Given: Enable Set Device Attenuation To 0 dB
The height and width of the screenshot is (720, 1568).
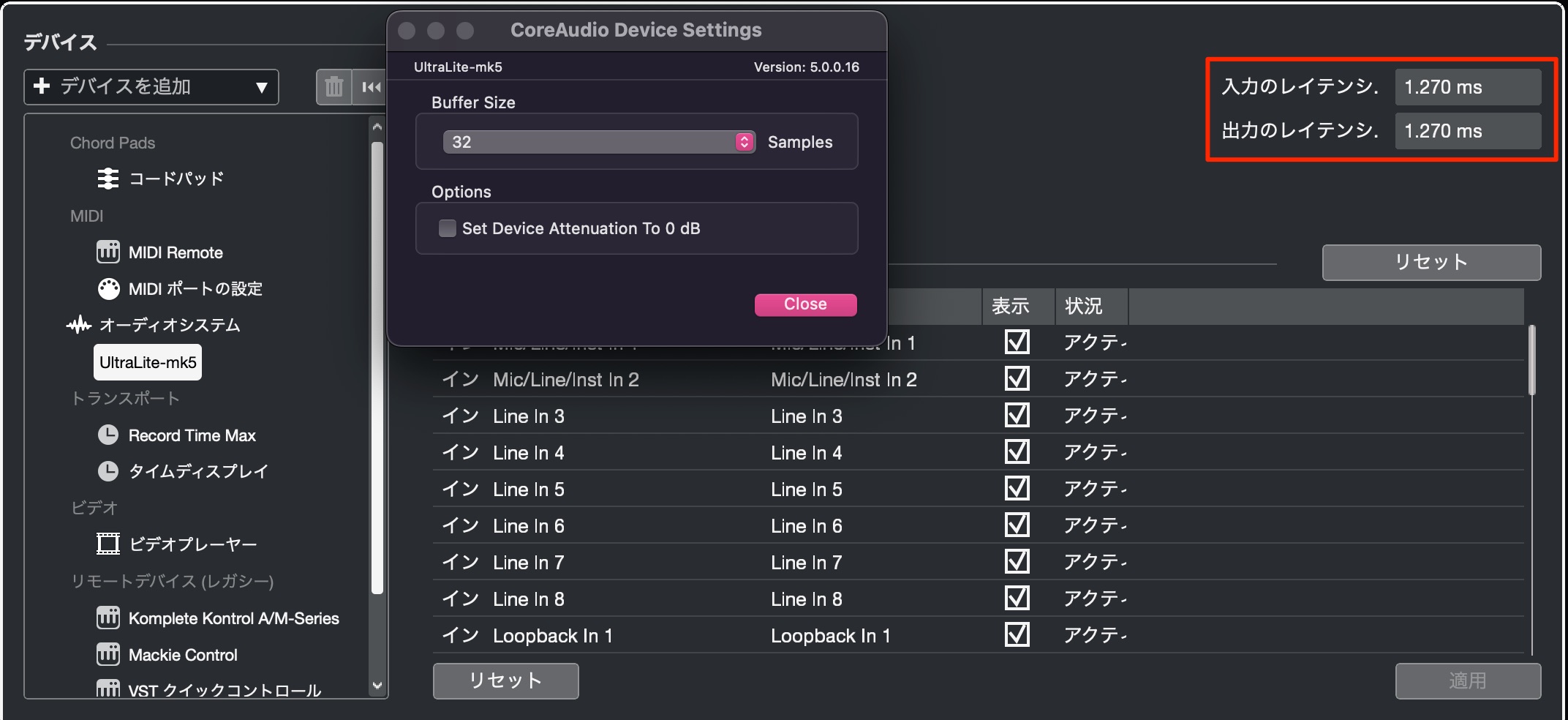Looking at the screenshot, I should tap(448, 228).
